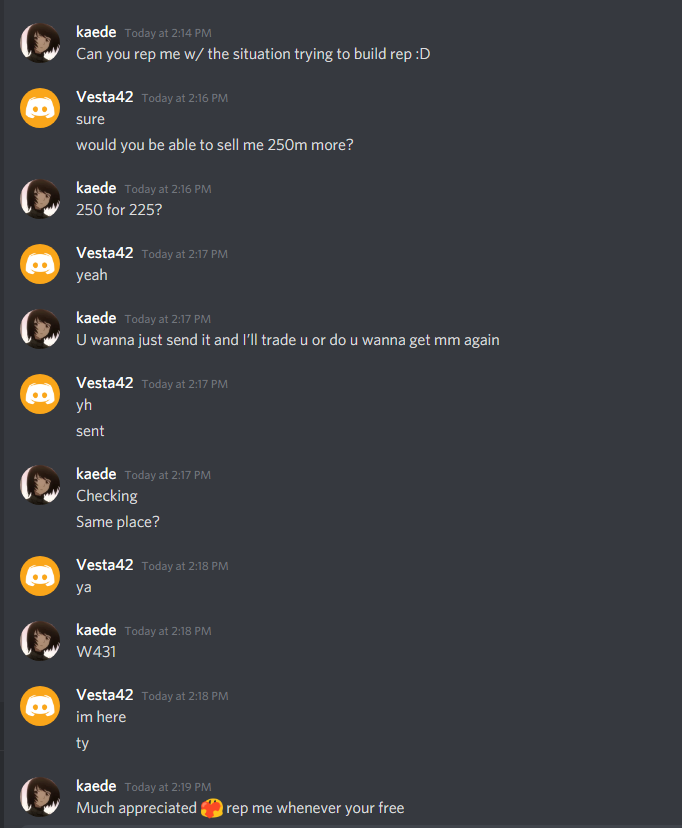The height and width of the screenshot is (828, 682).
Task: Click the Vesta42 username above 'yeah'
Action: coord(105,253)
